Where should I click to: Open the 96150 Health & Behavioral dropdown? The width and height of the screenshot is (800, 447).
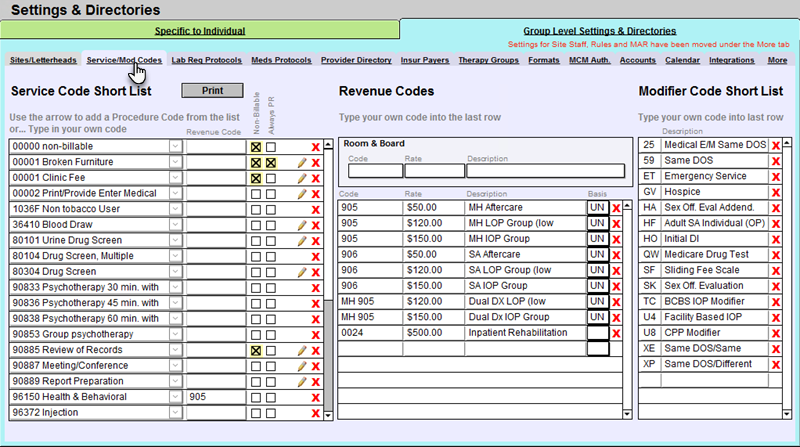coord(175,397)
